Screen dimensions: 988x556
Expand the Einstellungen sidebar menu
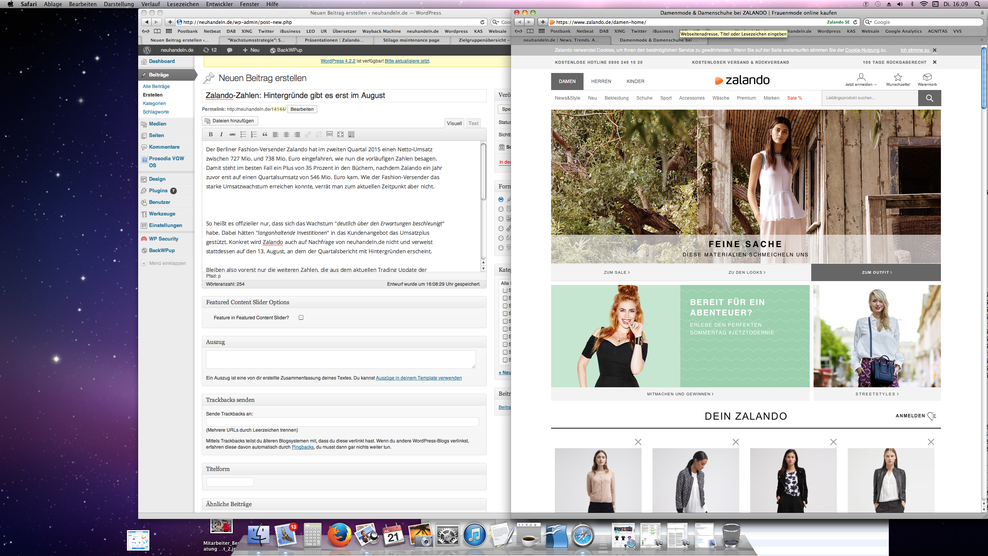165,225
